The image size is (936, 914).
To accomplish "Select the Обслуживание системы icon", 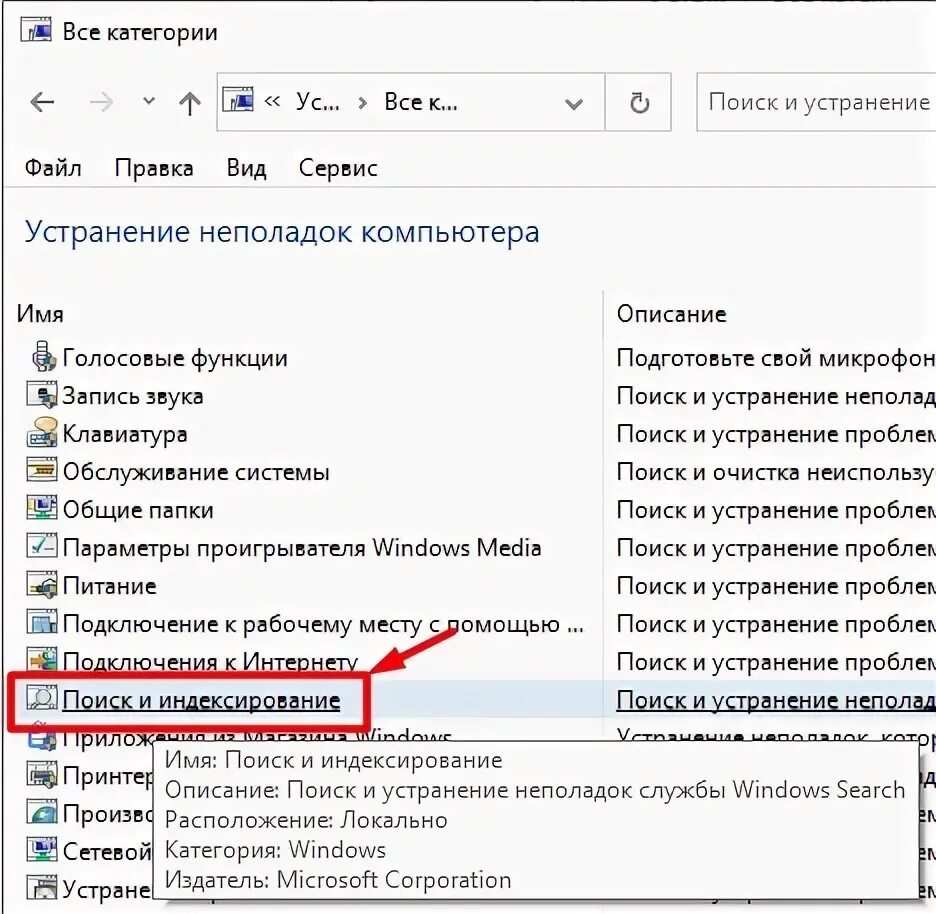I will [42, 471].
